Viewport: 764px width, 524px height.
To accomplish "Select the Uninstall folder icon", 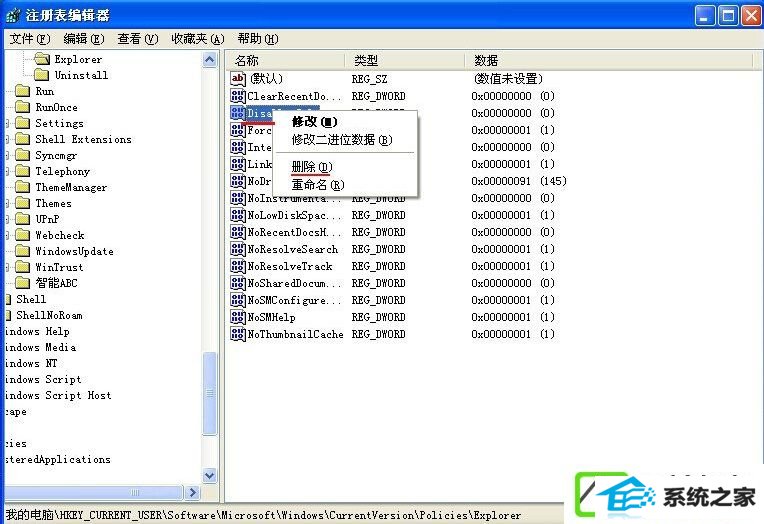I will click(42, 75).
